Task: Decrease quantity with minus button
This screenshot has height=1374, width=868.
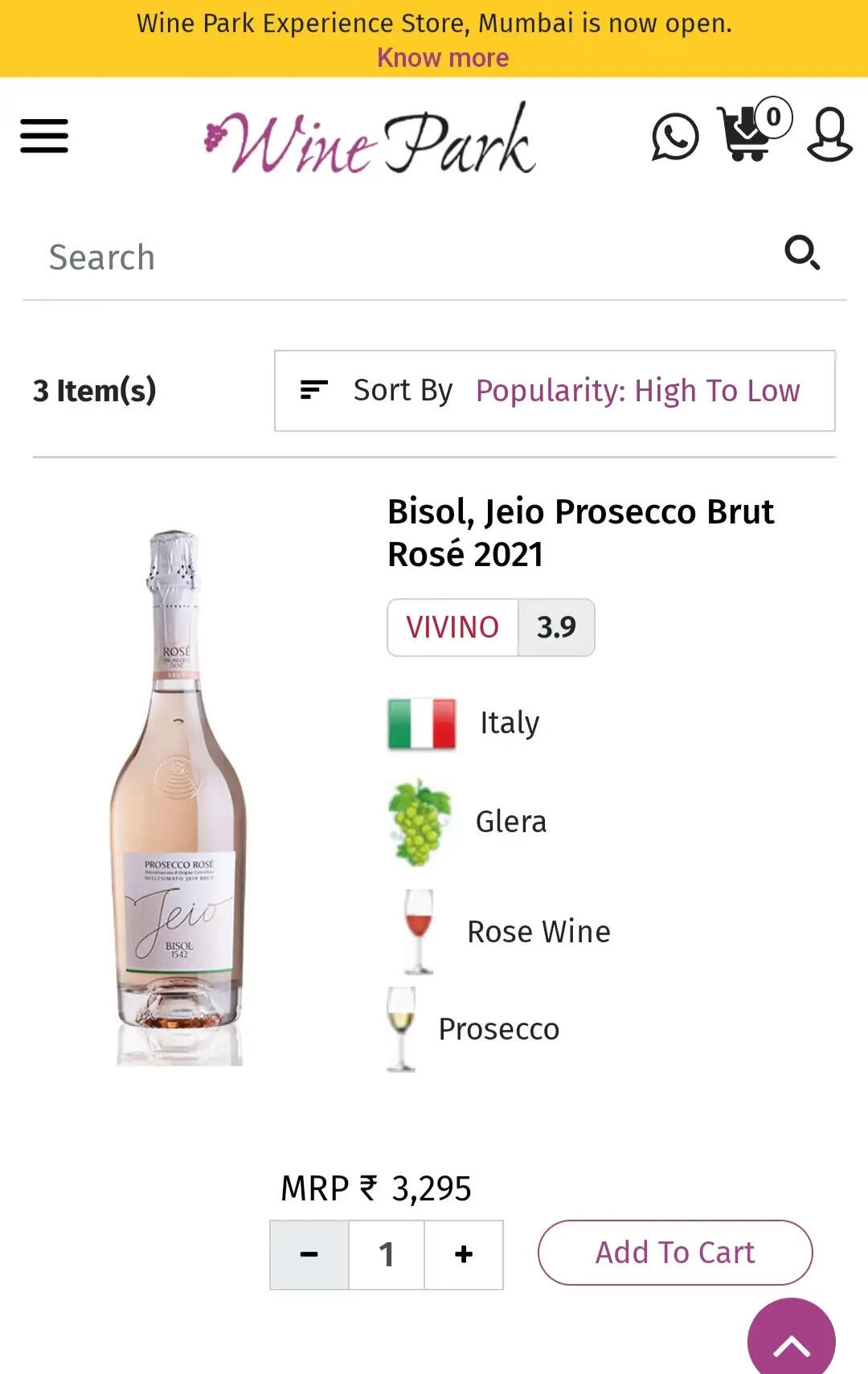Action: pyautogui.click(x=309, y=1254)
